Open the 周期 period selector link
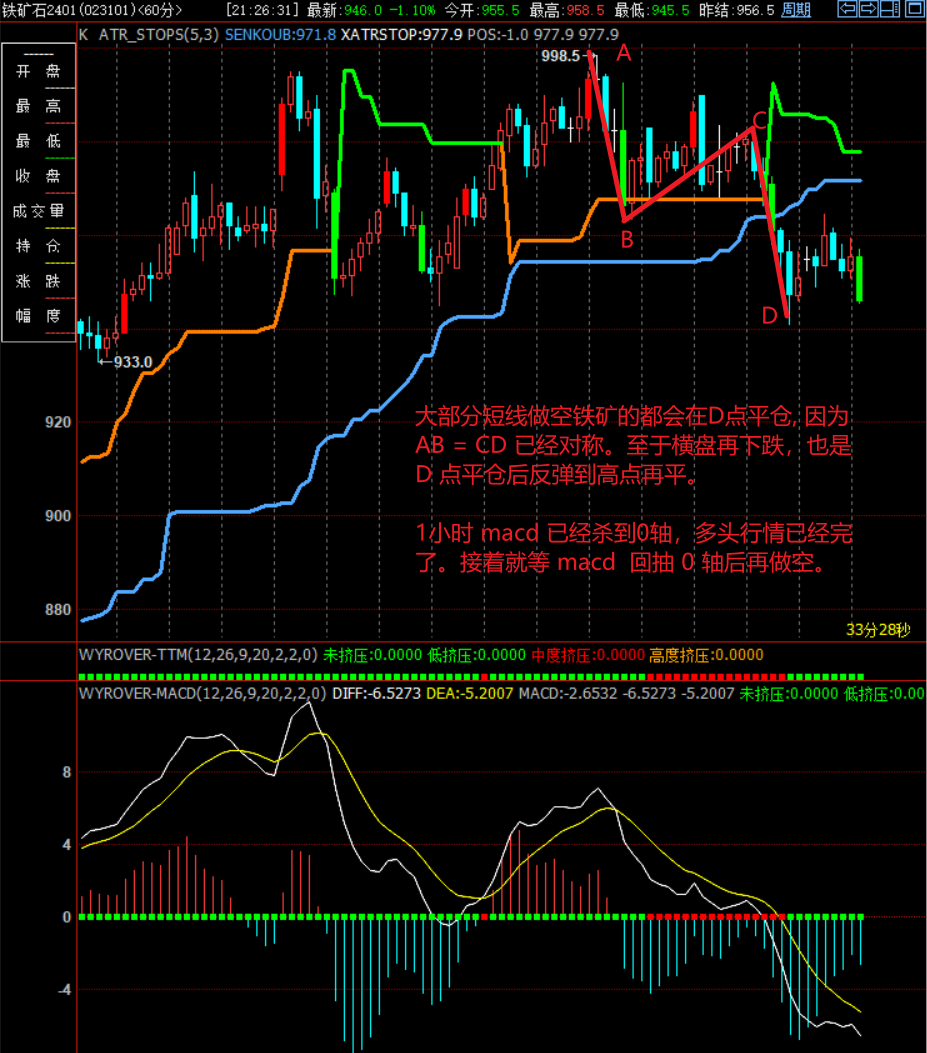This screenshot has width=927, height=1053. [x=796, y=10]
